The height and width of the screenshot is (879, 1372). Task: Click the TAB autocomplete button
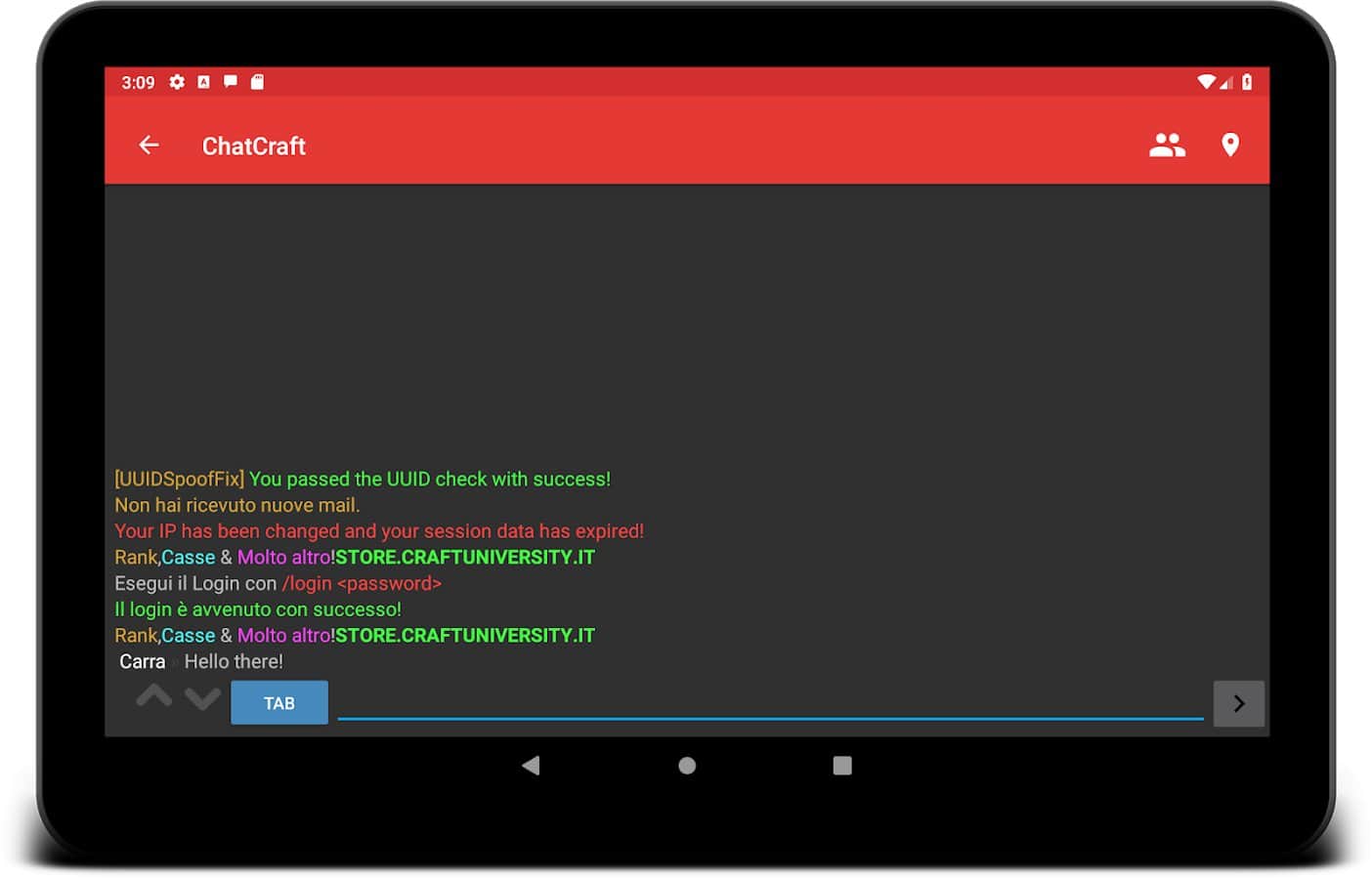click(279, 703)
